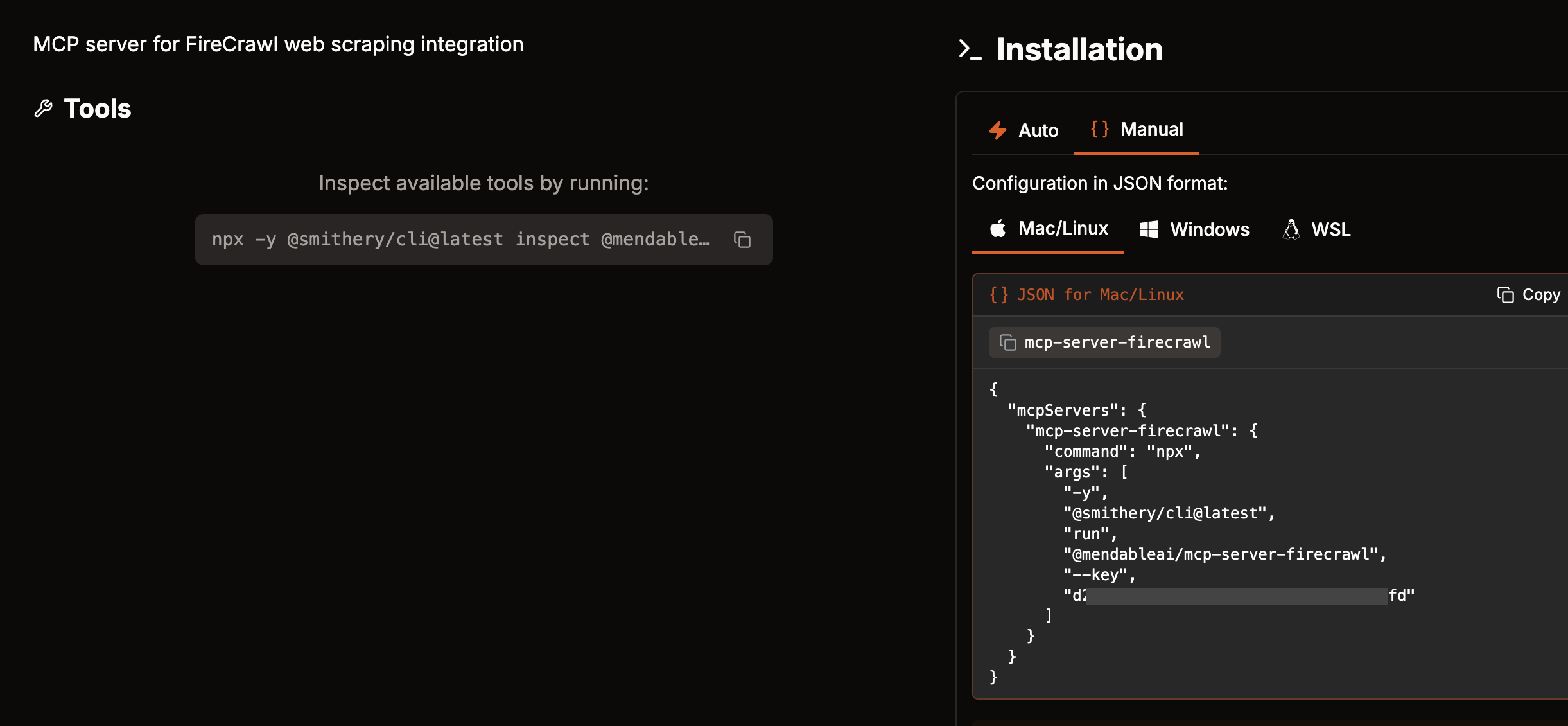Copy the JSON configuration
Screen dimensions: 1568x726
tap(1528, 295)
